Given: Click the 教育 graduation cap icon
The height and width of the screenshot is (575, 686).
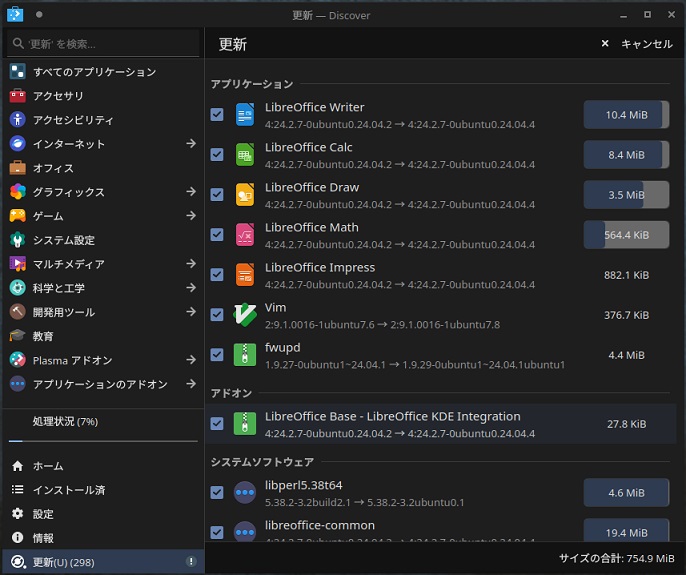Looking at the screenshot, I should [x=18, y=336].
